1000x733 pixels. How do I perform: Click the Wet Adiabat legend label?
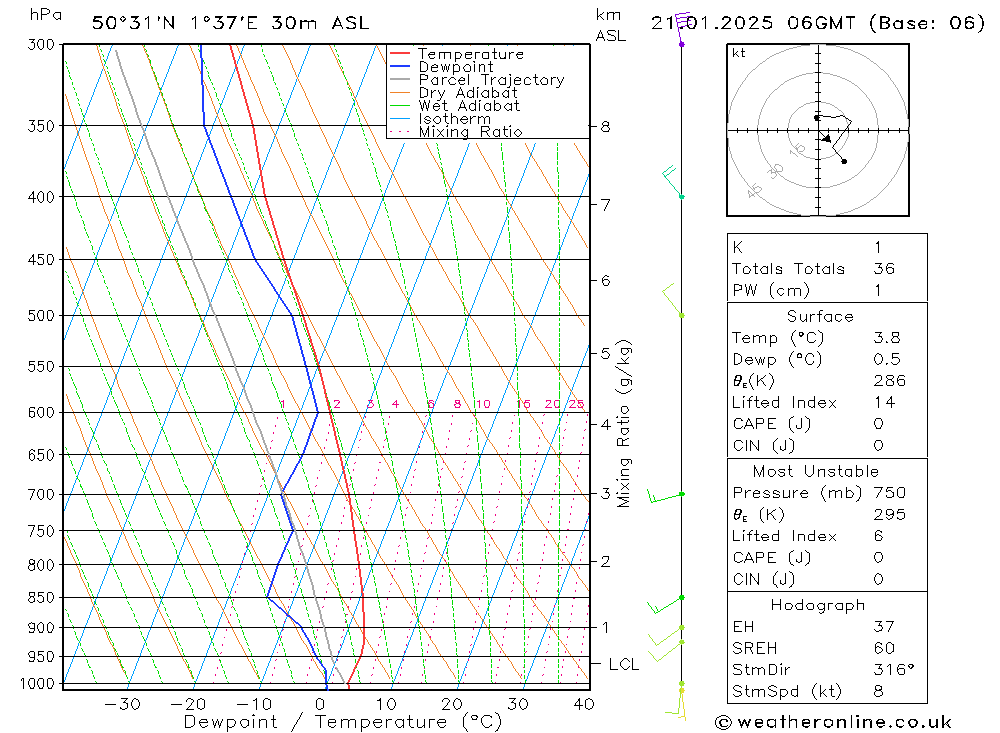click(x=469, y=106)
